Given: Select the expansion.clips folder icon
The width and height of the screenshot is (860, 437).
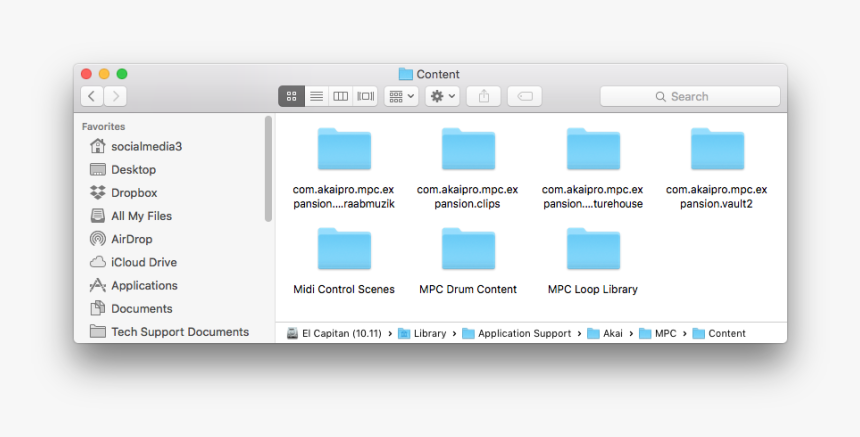Looking at the screenshot, I should point(468,149).
